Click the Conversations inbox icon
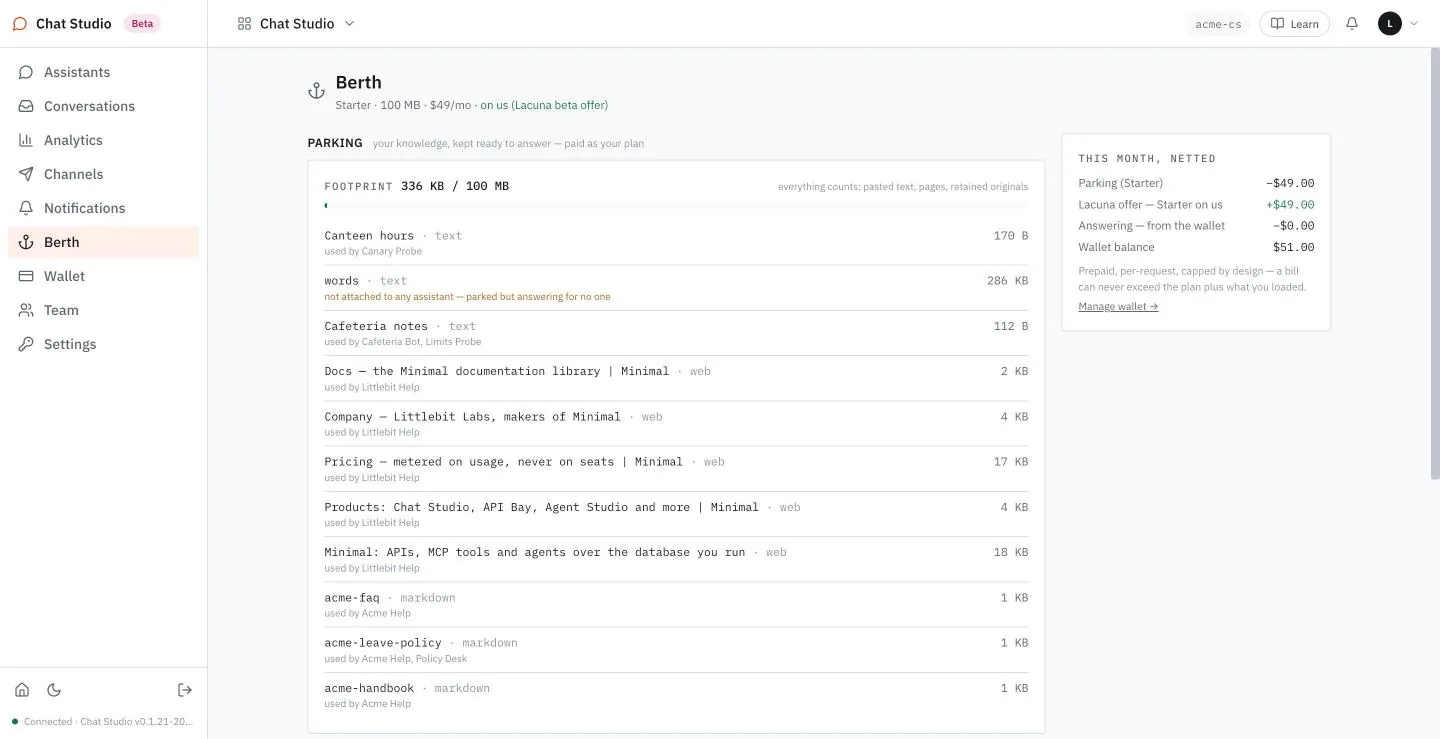1440x739 pixels. pyautogui.click(x=26, y=106)
